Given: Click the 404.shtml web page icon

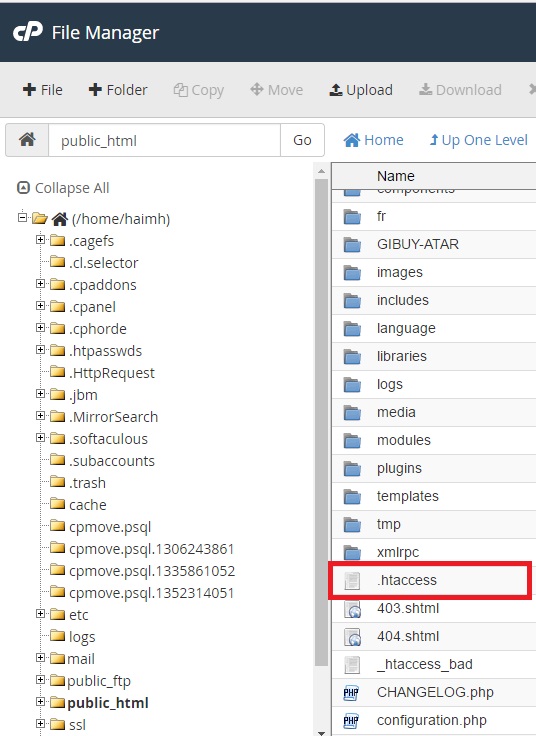Looking at the screenshot, I should pyautogui.click(x=352, y=637).
